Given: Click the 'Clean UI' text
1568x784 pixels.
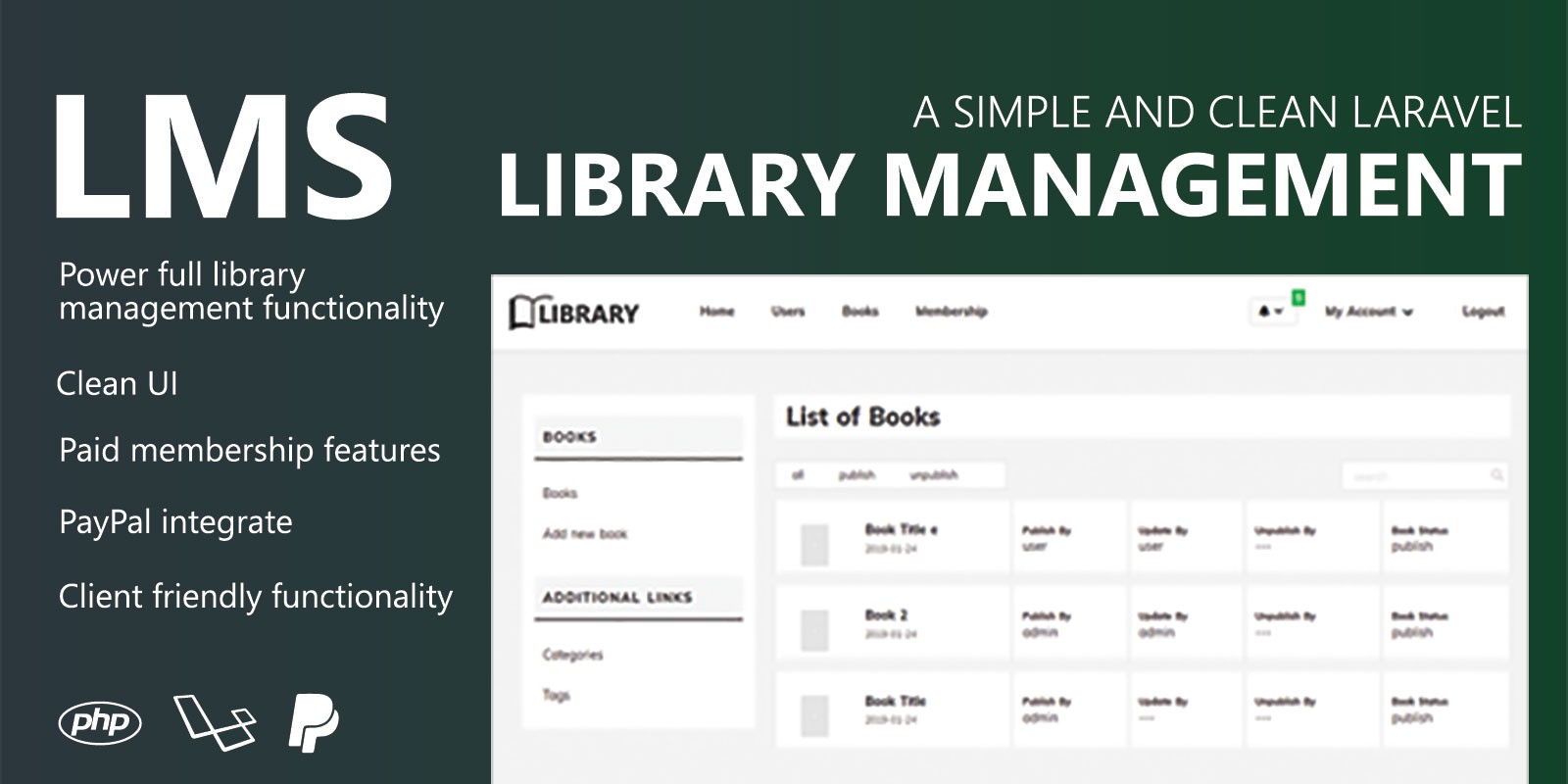Looking at the screenshot, I should pos(118,383).
